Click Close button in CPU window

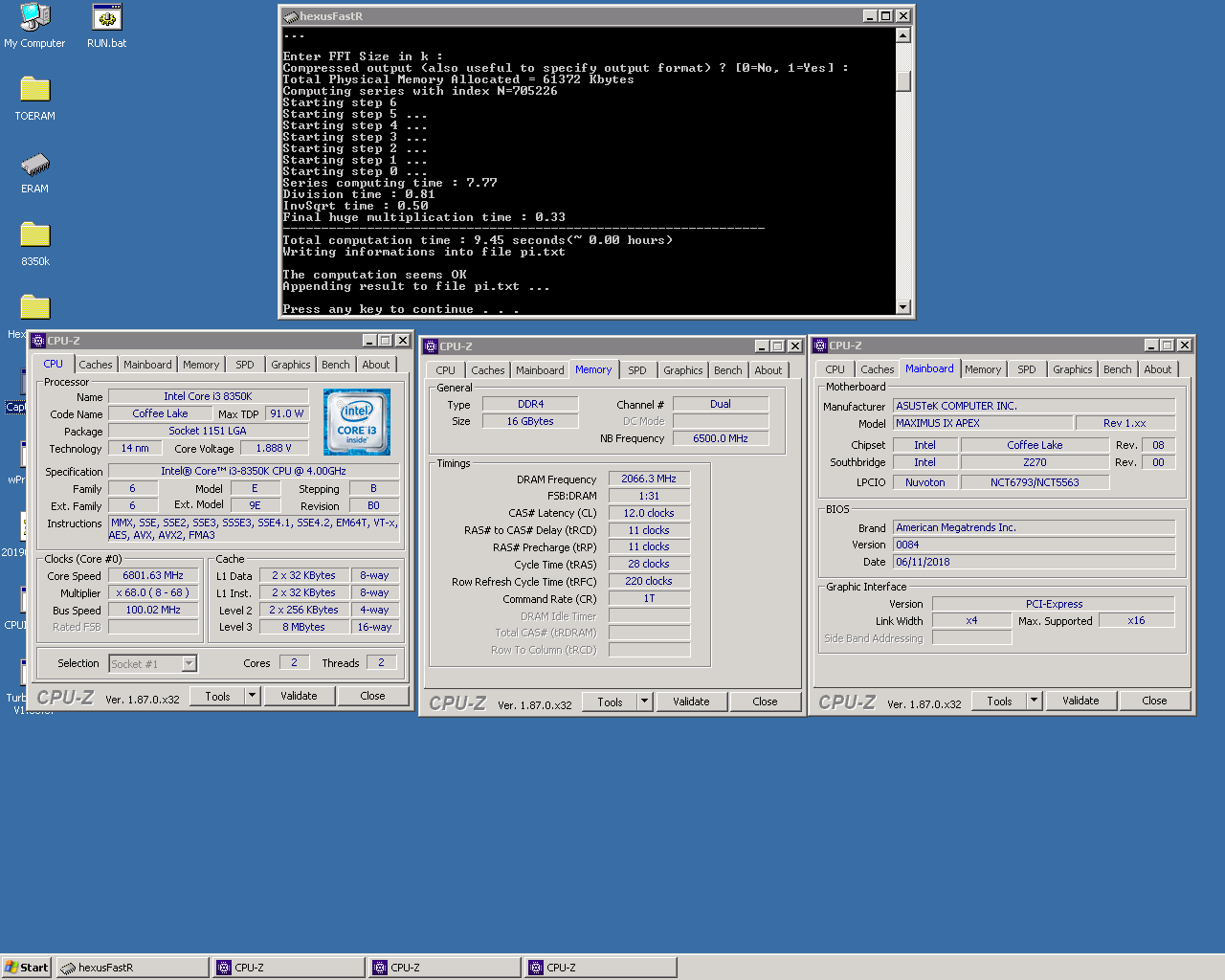373,696
